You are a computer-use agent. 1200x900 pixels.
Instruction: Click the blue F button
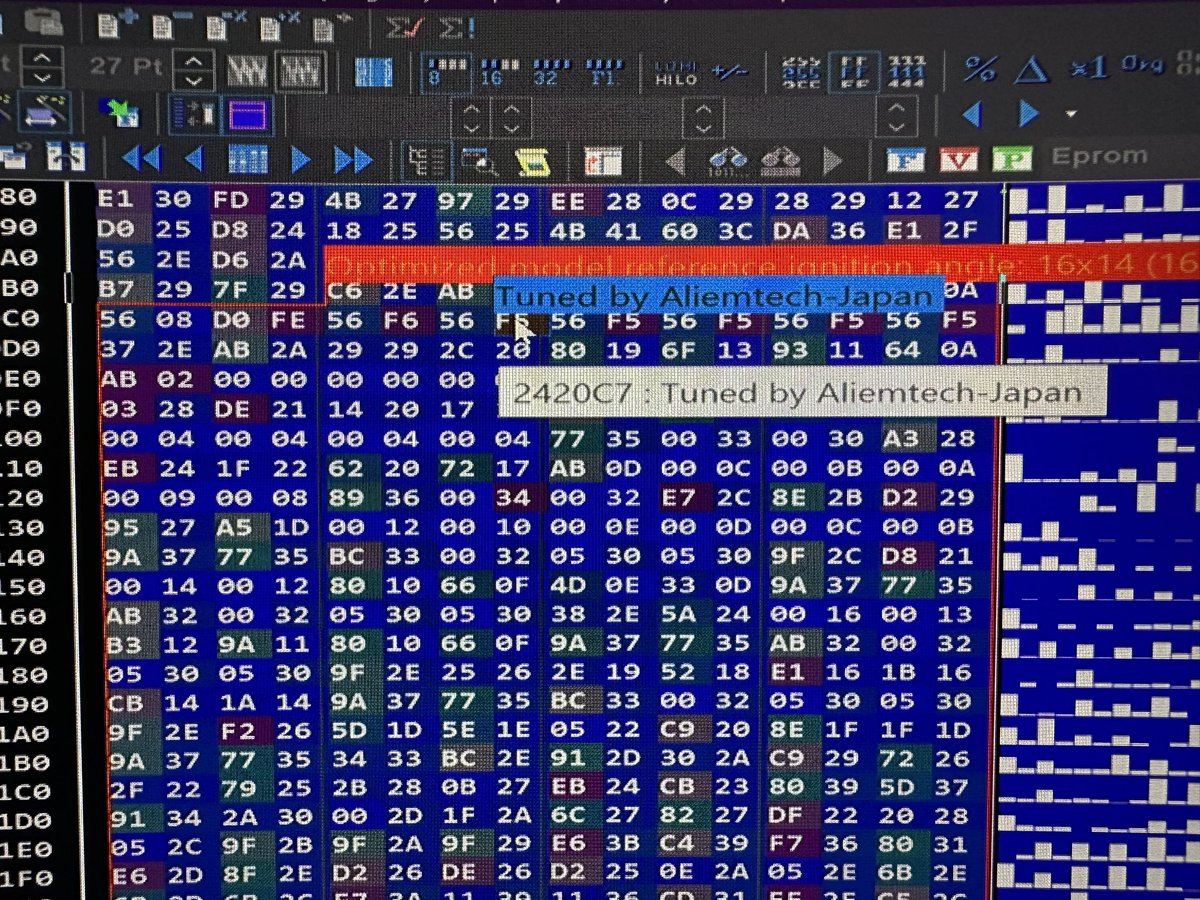point(904,159)
